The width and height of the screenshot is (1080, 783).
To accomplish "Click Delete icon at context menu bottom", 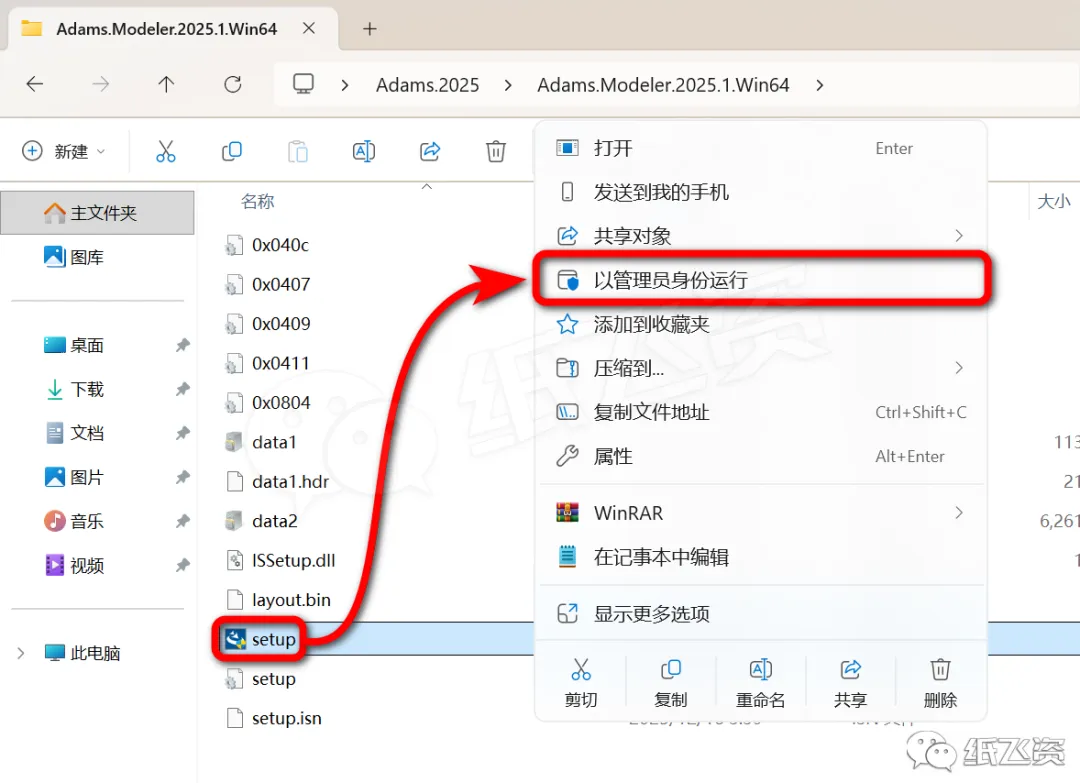I will 940,670.
